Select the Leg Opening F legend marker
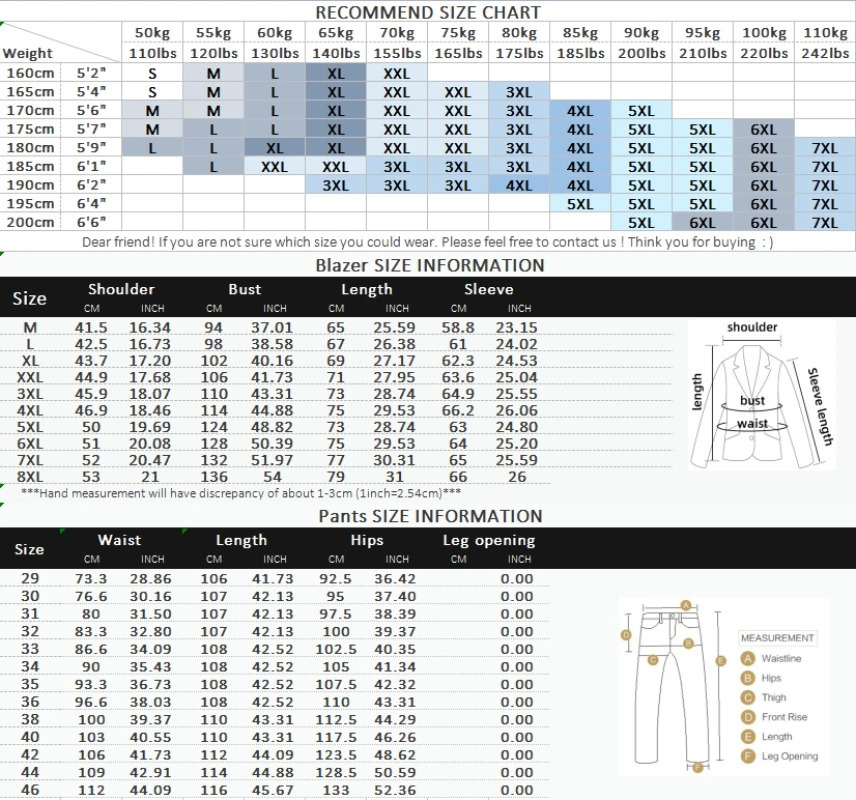Image resolution: width=856 pixels, height=800 pixels. pos(746,756)
